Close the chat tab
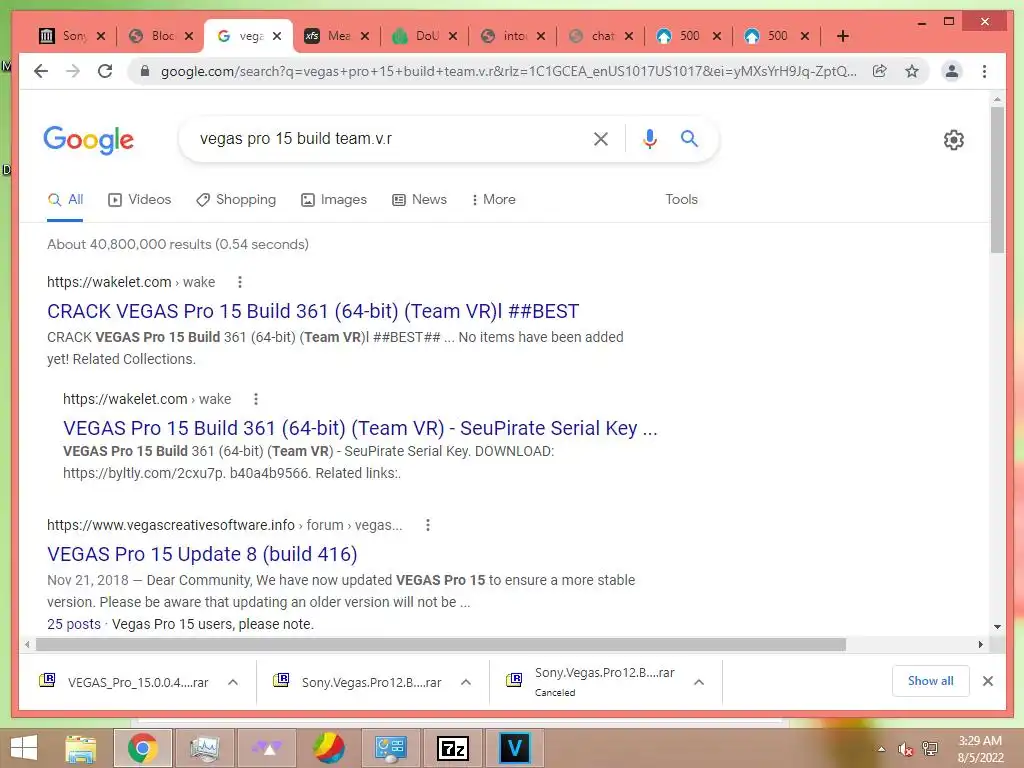The width and height of the screenshot is (1024, 768). coord(628,36)
